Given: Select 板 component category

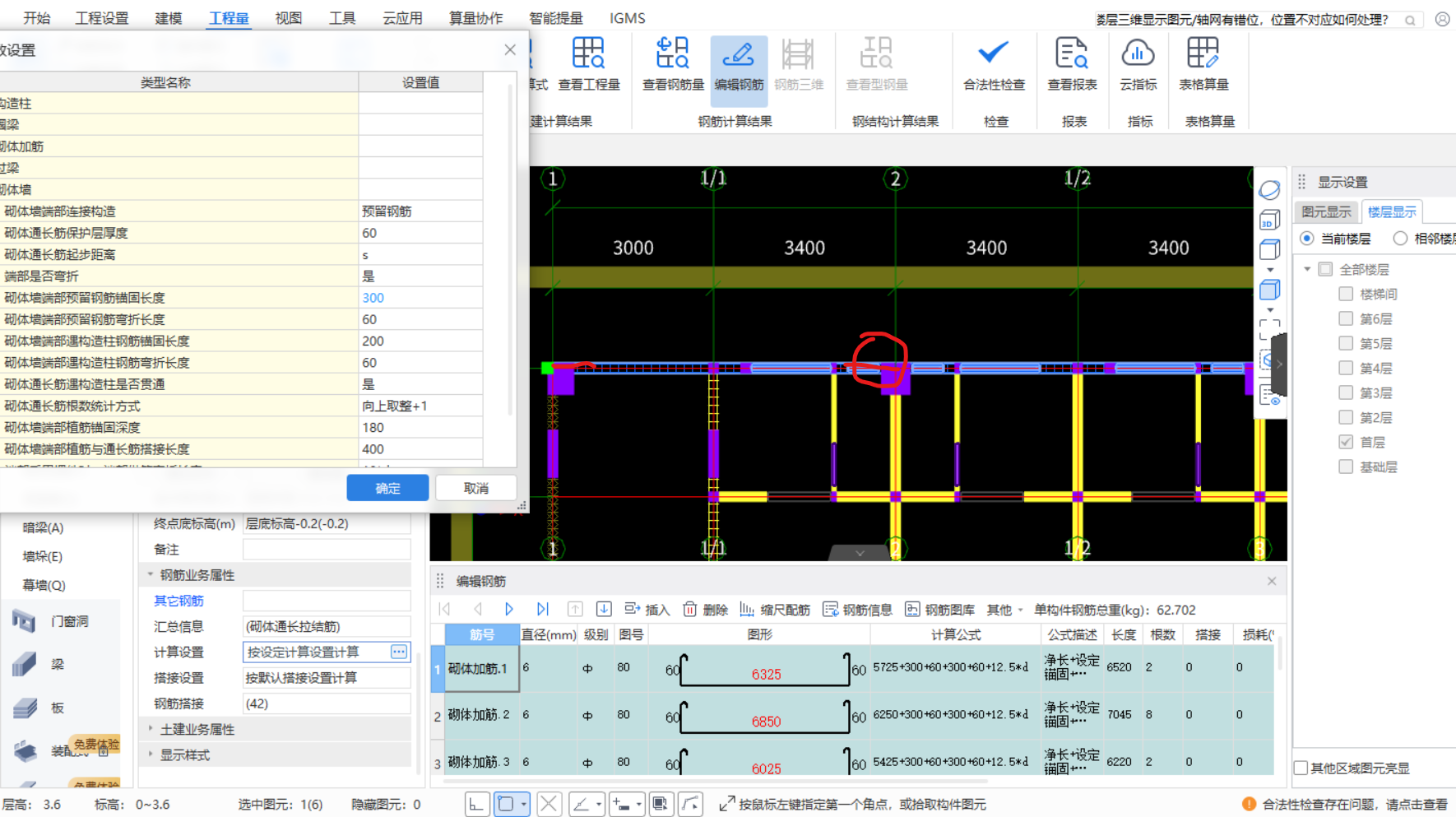Looking at the screenshot, I should 58,708.
